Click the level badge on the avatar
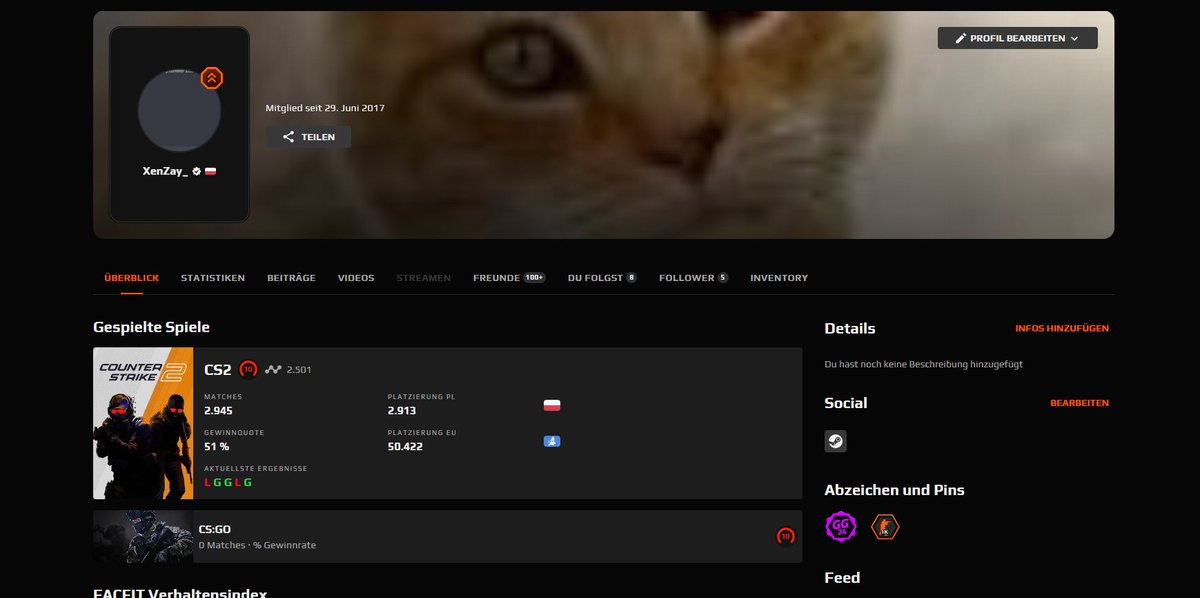The image size is (1200, 598). [211, 77]
